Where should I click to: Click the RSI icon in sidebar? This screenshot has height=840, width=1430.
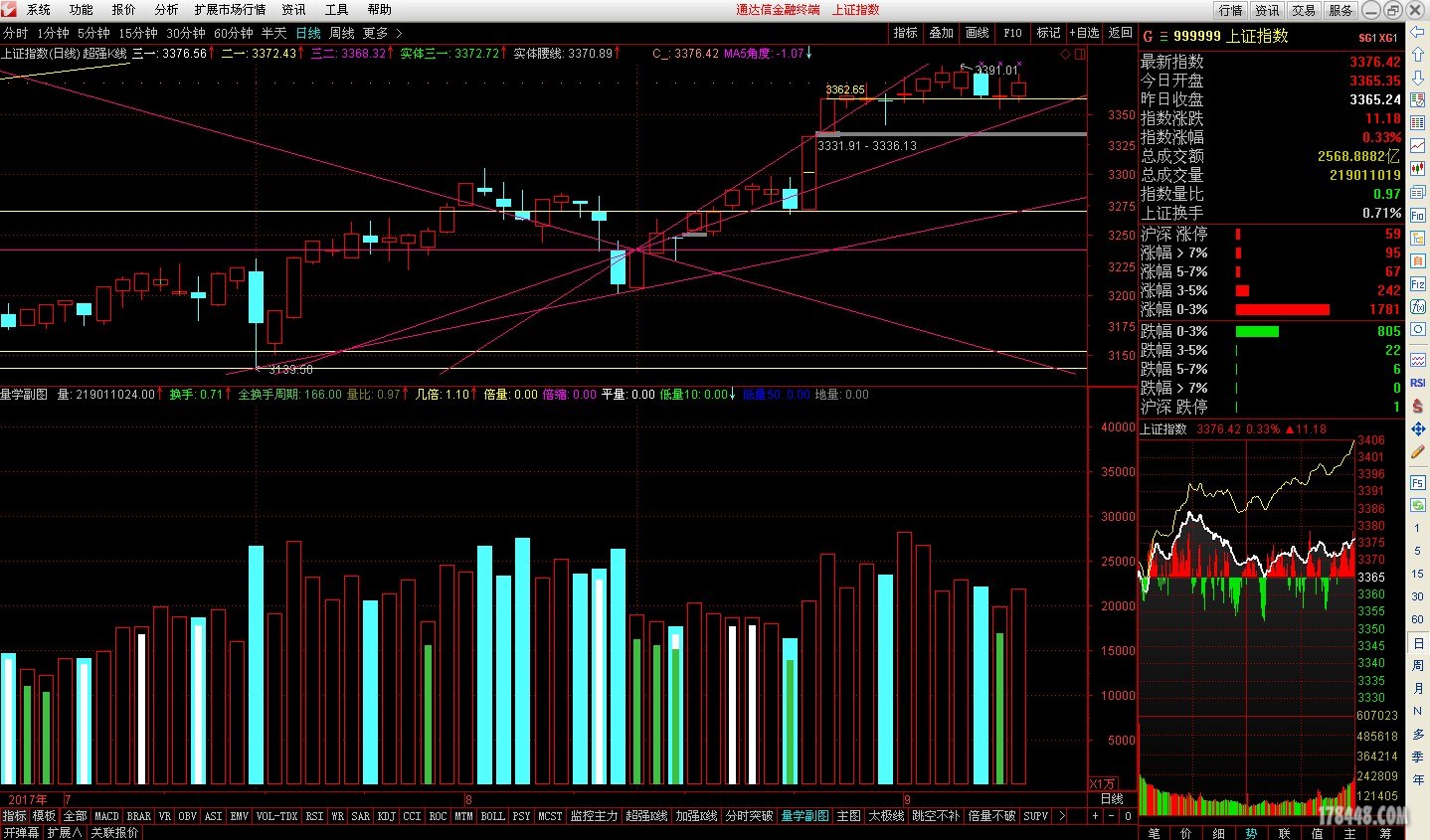[x=1418, y=383]
